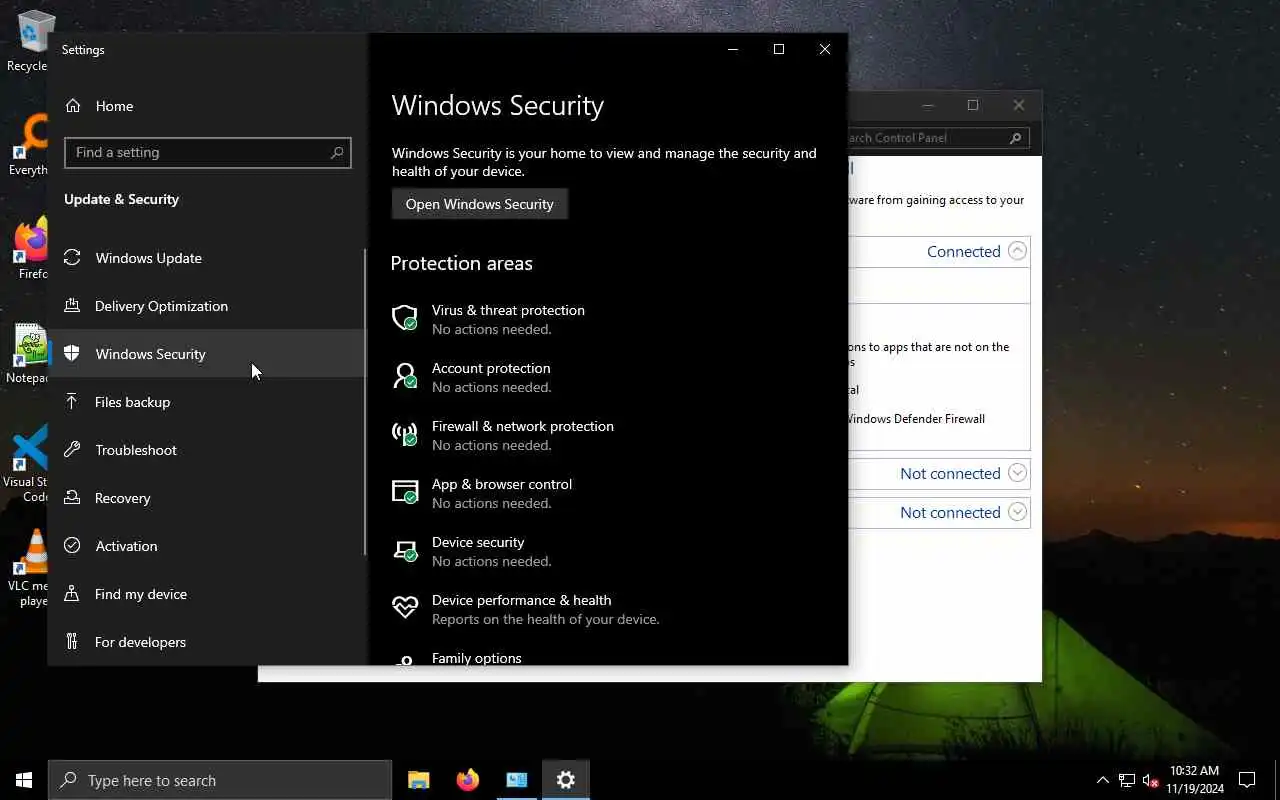
Task: Click the Files backup arrow icon
Action: 72,402
